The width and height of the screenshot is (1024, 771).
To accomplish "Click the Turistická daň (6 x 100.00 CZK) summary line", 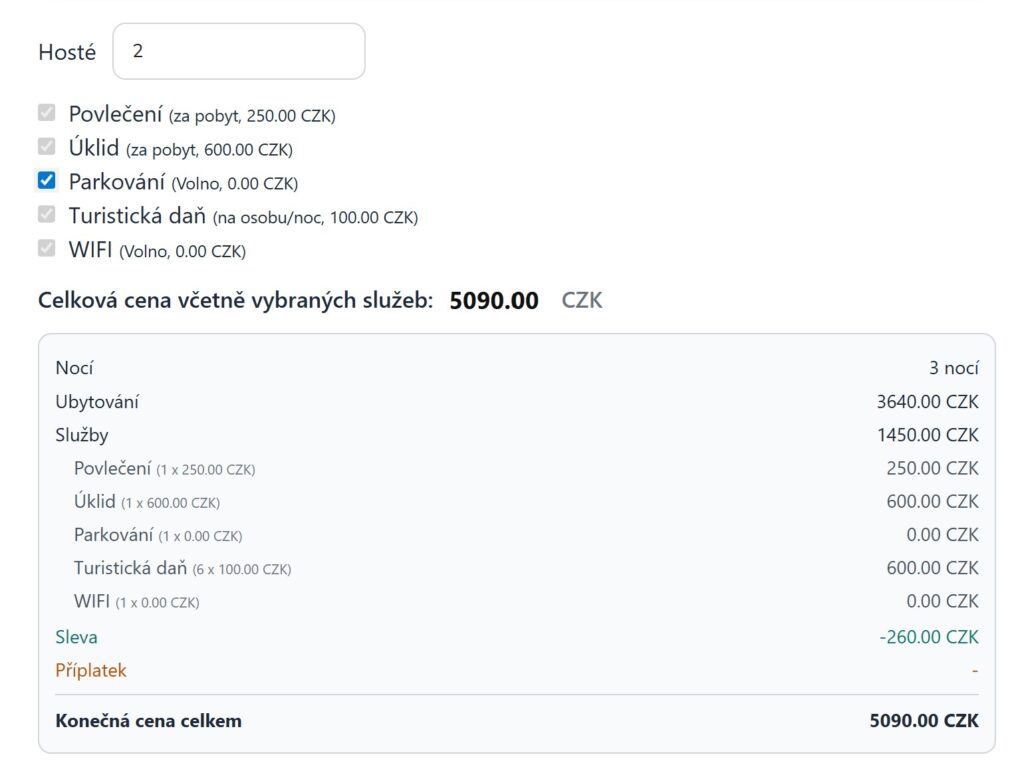I will pyautogui.click(x=182, y=568).
